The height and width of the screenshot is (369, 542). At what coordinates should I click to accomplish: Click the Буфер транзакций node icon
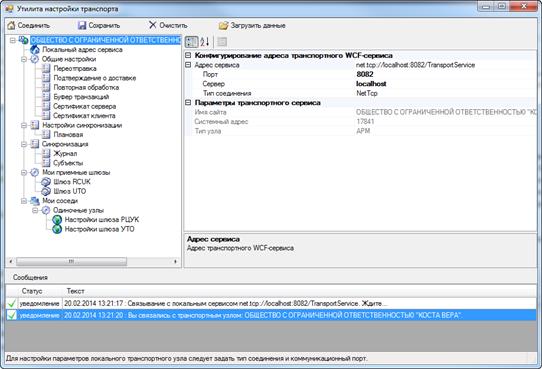(46, 97)
